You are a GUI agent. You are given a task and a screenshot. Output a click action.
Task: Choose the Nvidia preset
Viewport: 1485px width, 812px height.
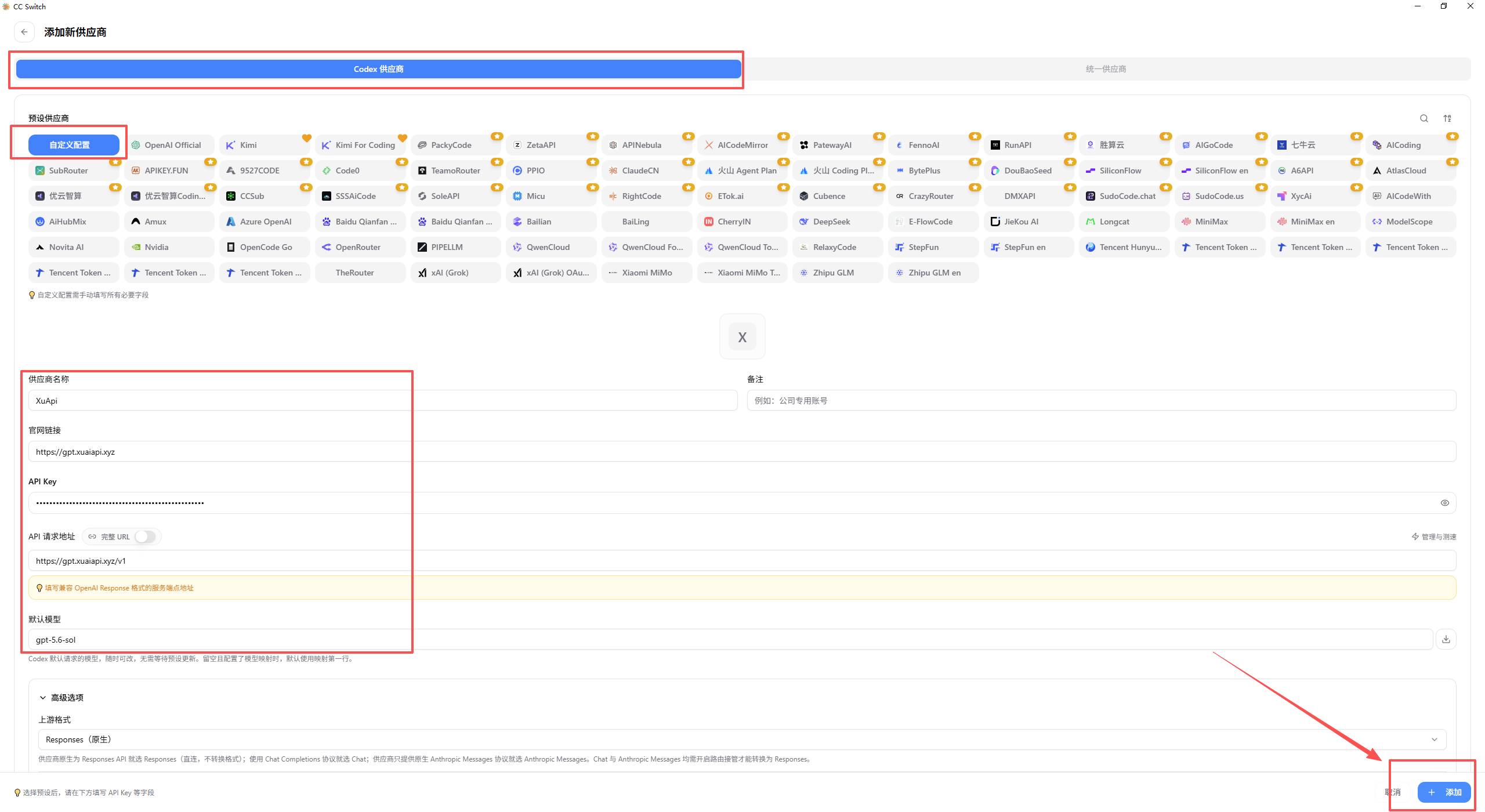(x=169, y=247)
